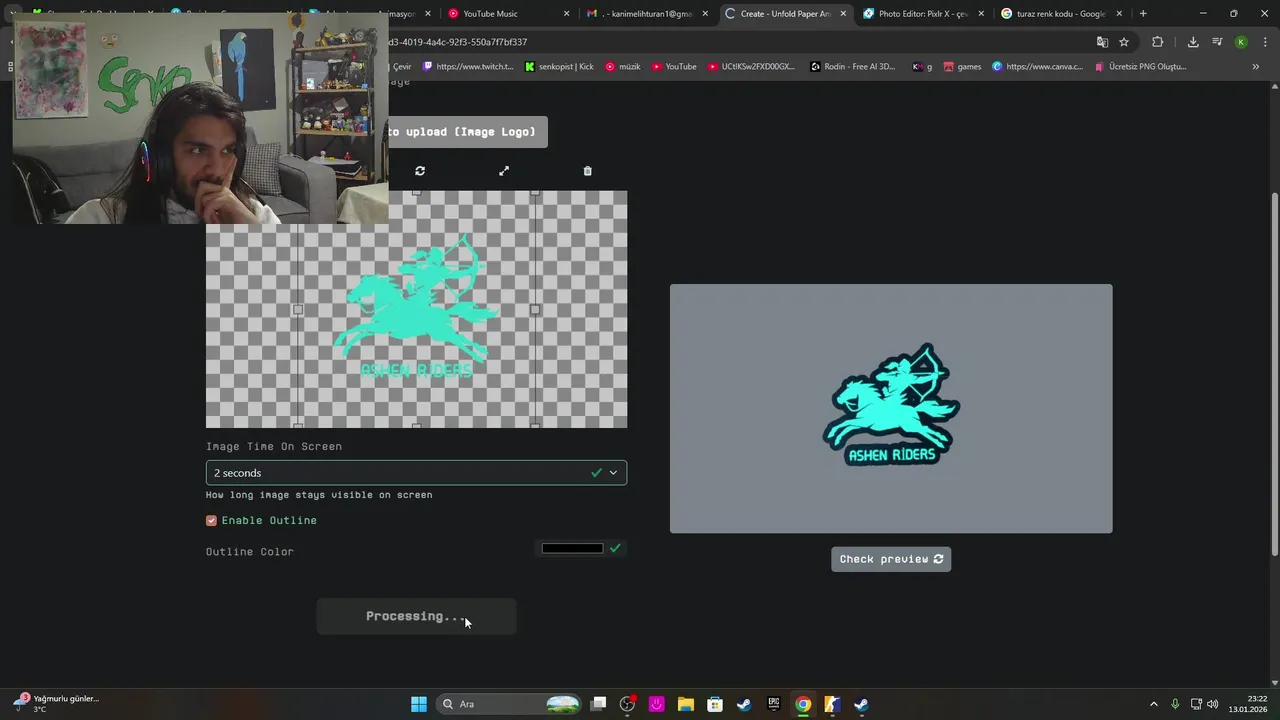
Task: Open the canva.com bookmark
Action: tap(1038, 67)
